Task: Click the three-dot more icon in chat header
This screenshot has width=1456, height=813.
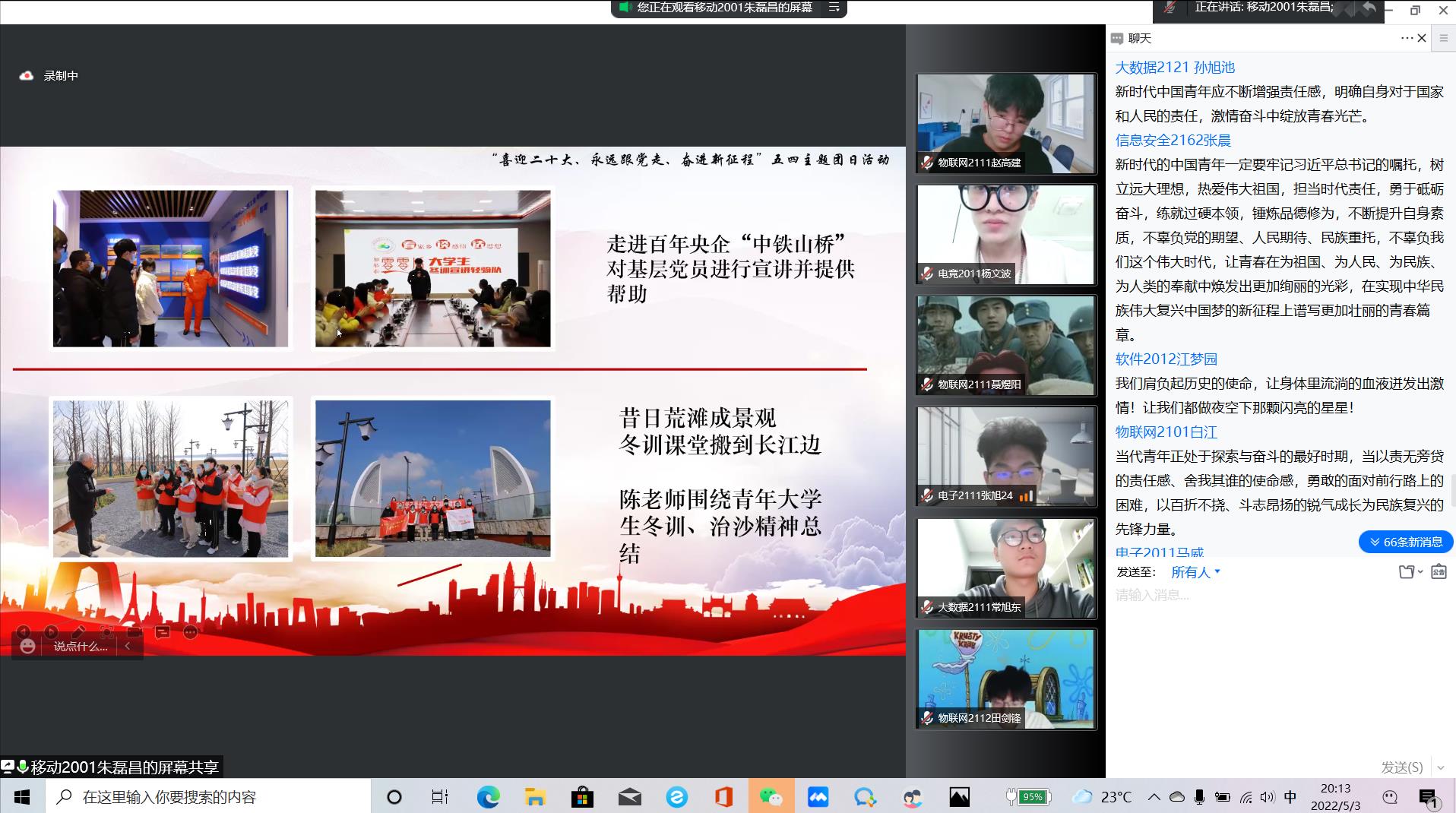Action: tap(1407, 38)
